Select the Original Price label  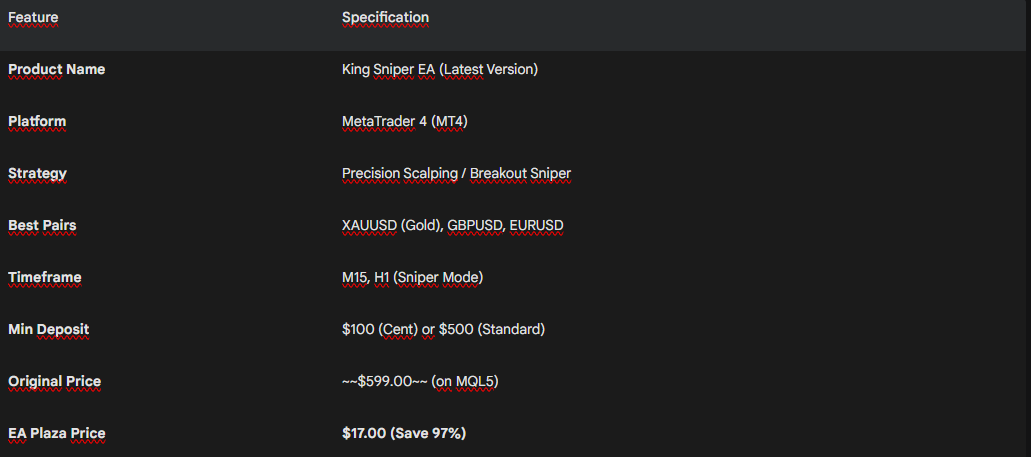coord(55,381)
